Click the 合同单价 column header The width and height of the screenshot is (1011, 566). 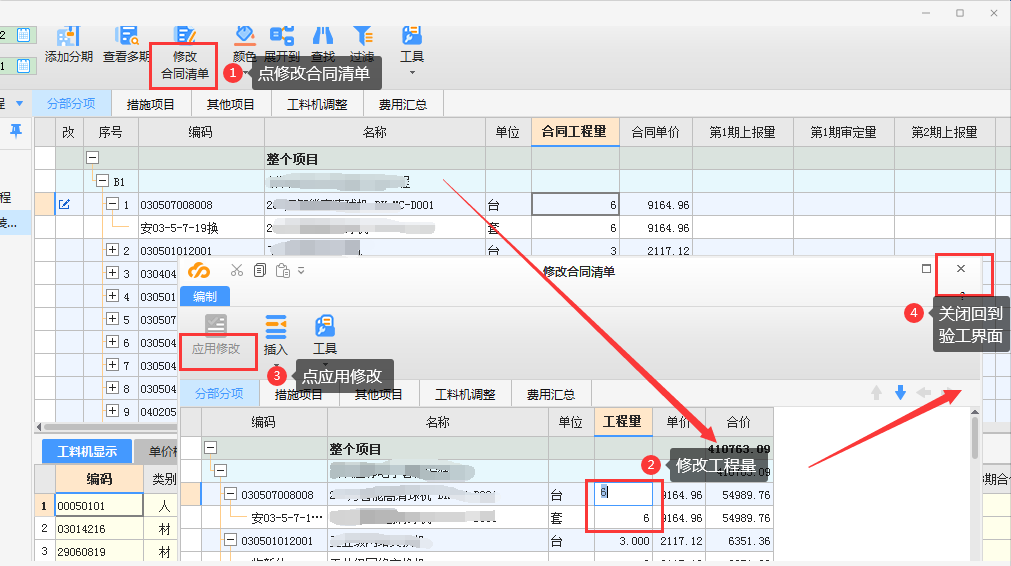coord(655,132)
